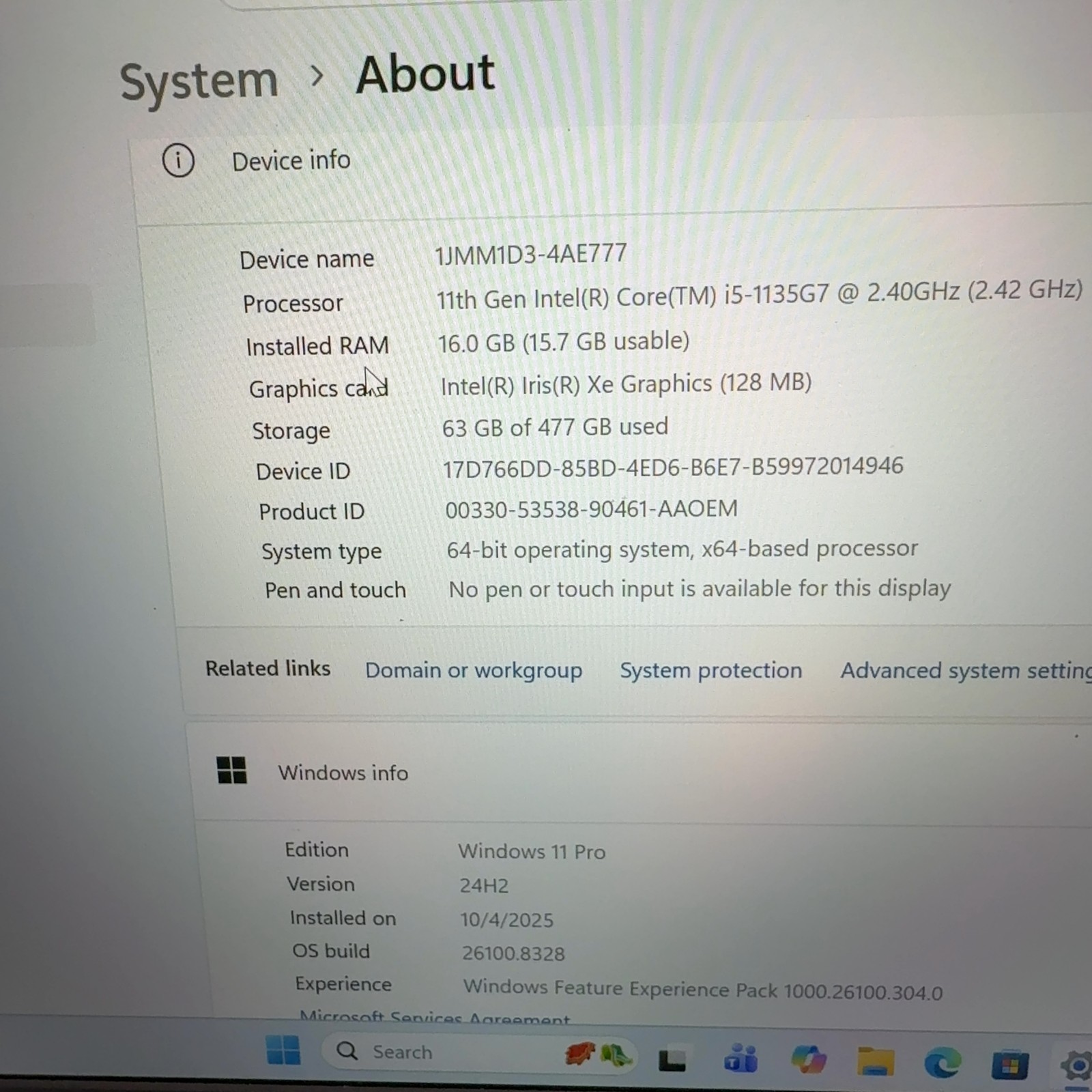Click the Processor label
The height and width of the screenshot is (1092, 1092).
pos(293,303)
